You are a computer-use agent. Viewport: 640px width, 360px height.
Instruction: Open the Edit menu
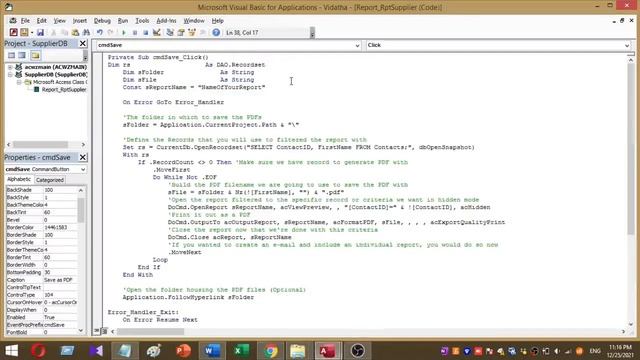click(x=42, y=20)
